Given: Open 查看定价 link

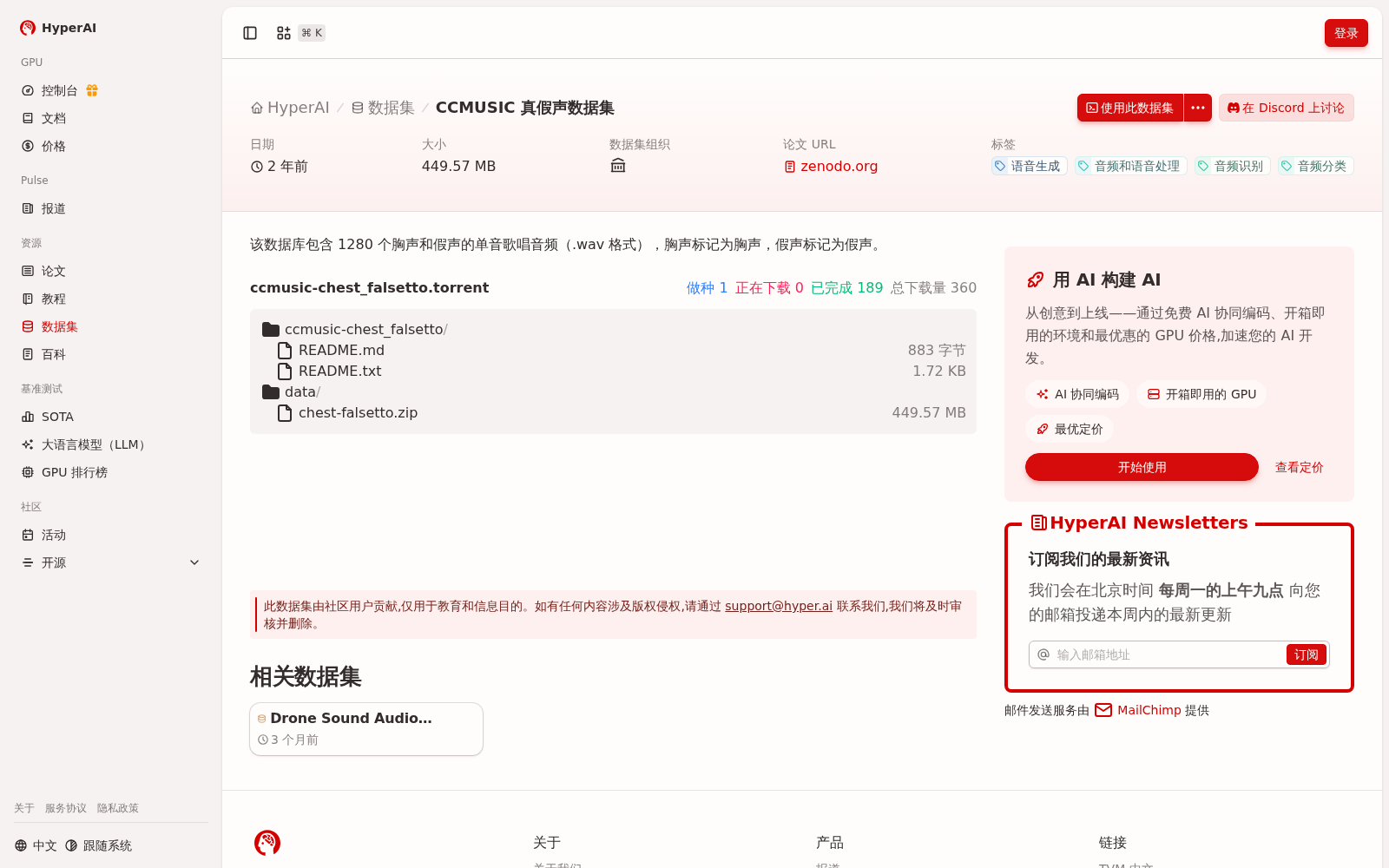Looking at the screenshot, I should 1299,467.
